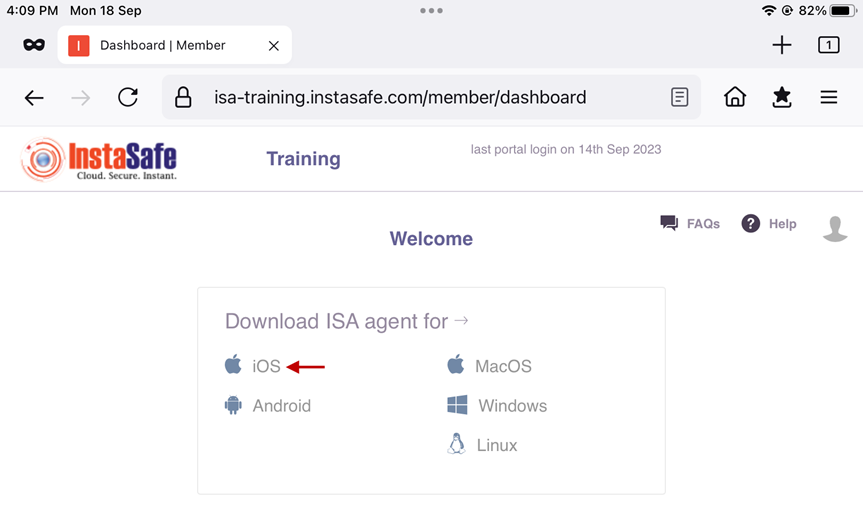
Task: Close the Dashboard | Member tab
Action: pyautogui.click(x=274, y=46)
